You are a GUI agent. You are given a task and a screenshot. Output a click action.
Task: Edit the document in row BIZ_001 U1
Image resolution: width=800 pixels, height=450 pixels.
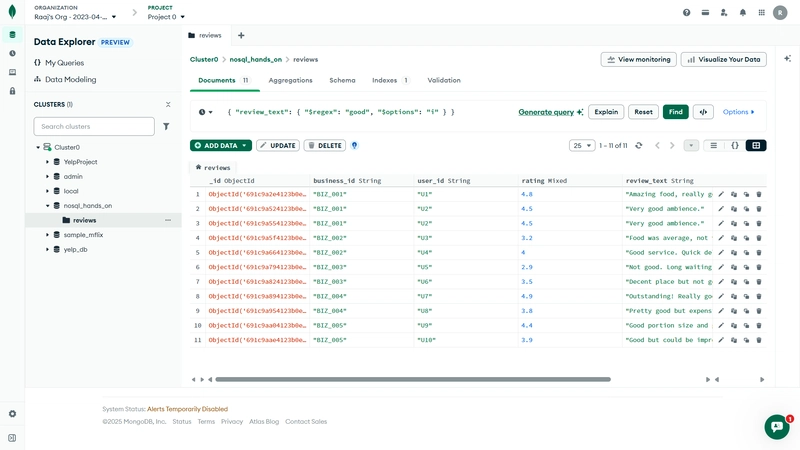(x=721, y=194)
